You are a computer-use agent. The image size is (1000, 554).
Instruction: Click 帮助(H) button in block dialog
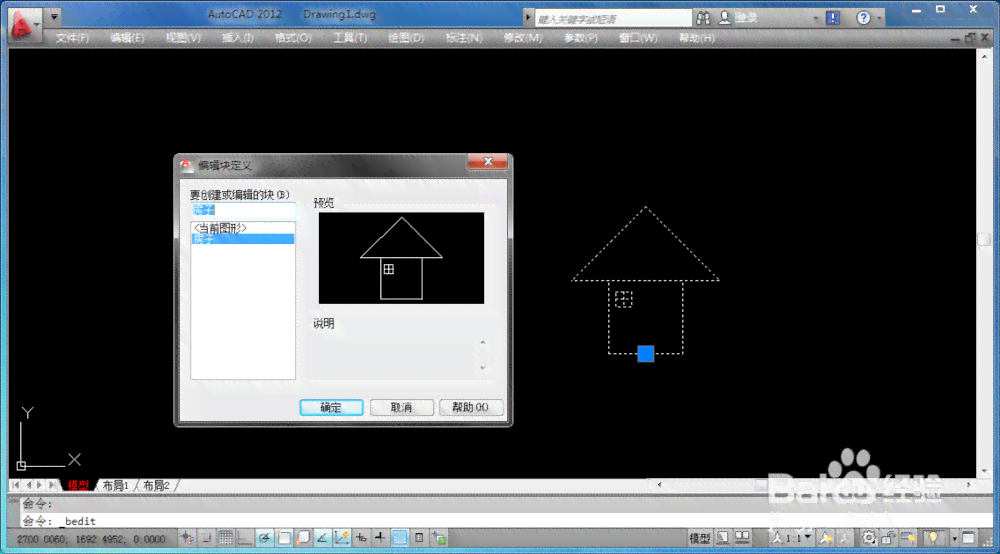point(471,407)
